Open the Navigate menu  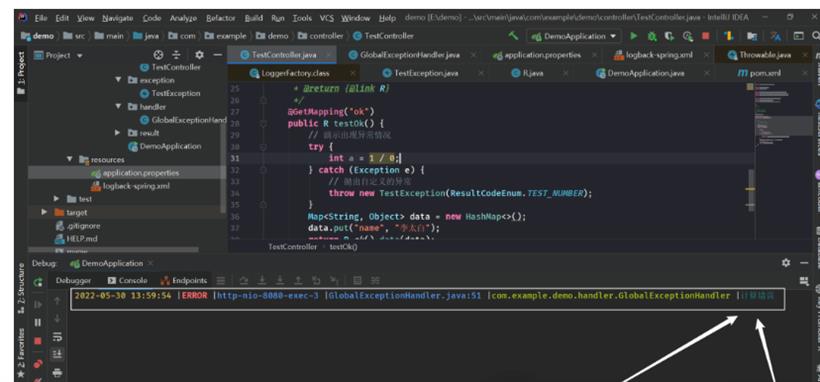click(118, 18)
